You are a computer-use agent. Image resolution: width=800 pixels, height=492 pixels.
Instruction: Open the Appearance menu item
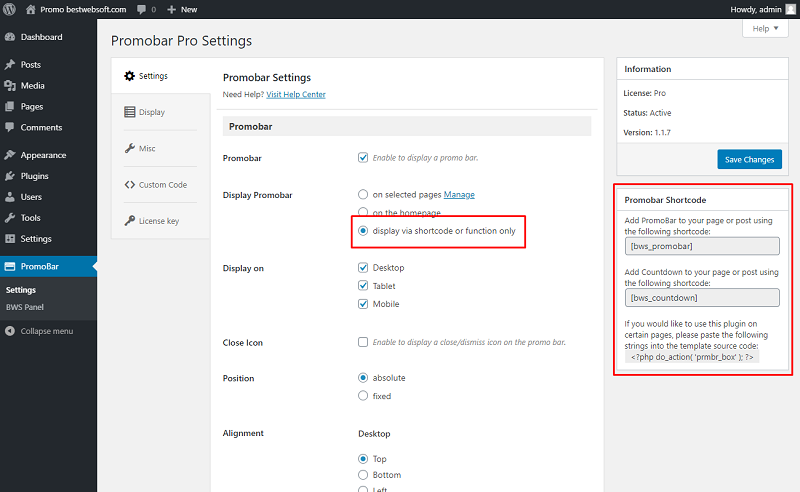43,155
